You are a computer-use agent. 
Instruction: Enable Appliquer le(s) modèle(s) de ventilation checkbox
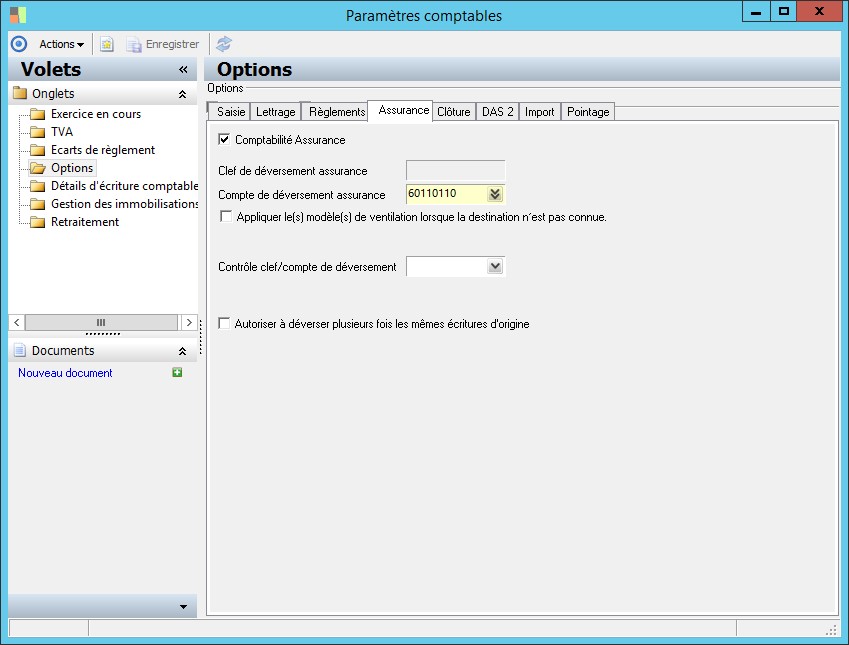tap(226, 217)
